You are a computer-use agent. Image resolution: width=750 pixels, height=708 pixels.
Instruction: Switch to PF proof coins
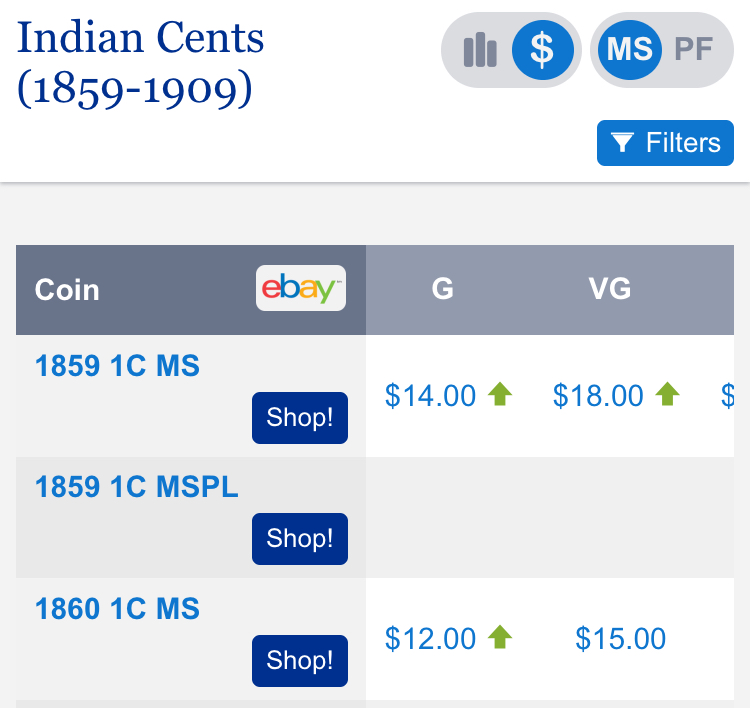(694, 49)
